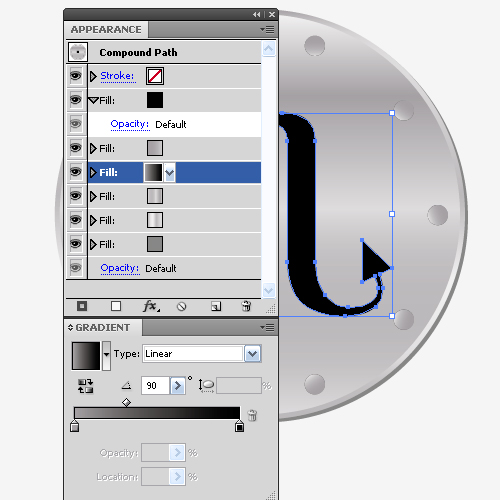Click the Reverse Gradient icon
The height and width of the screenshot is (500, 500).
click(85, 386)
